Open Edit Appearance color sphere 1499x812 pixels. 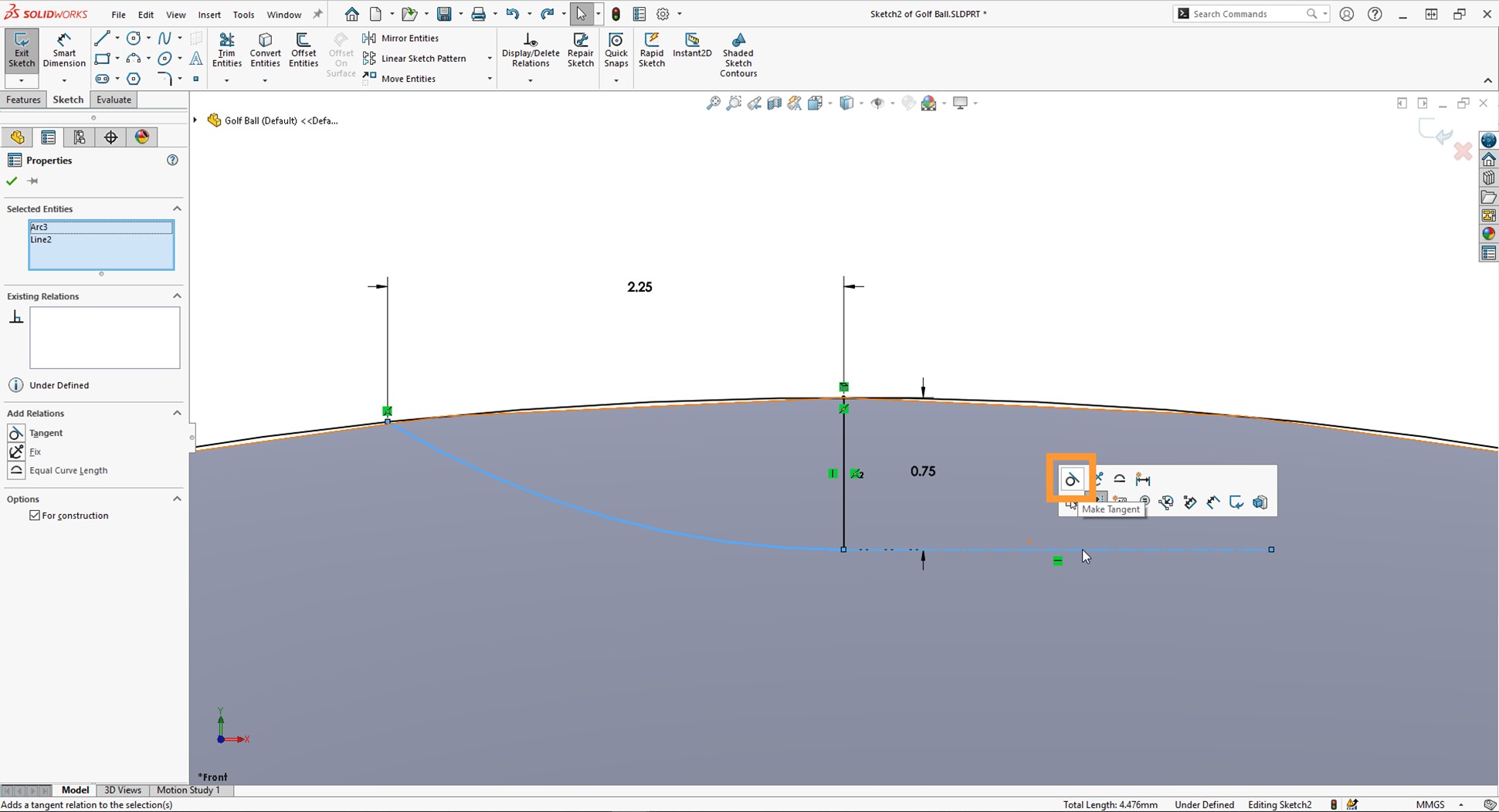(929, 103)
